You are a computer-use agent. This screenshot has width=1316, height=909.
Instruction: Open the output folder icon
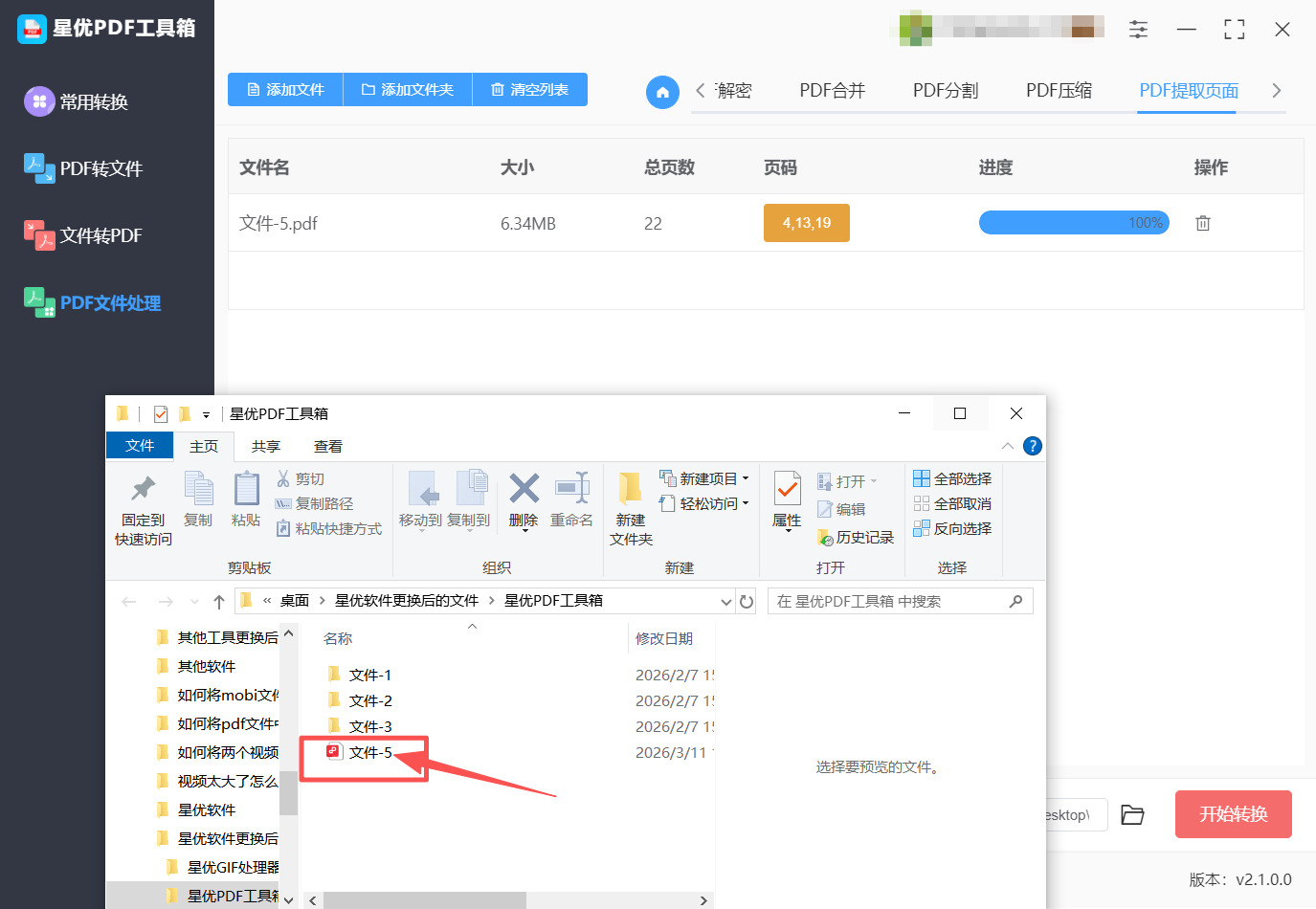[x=1133, y=814]
